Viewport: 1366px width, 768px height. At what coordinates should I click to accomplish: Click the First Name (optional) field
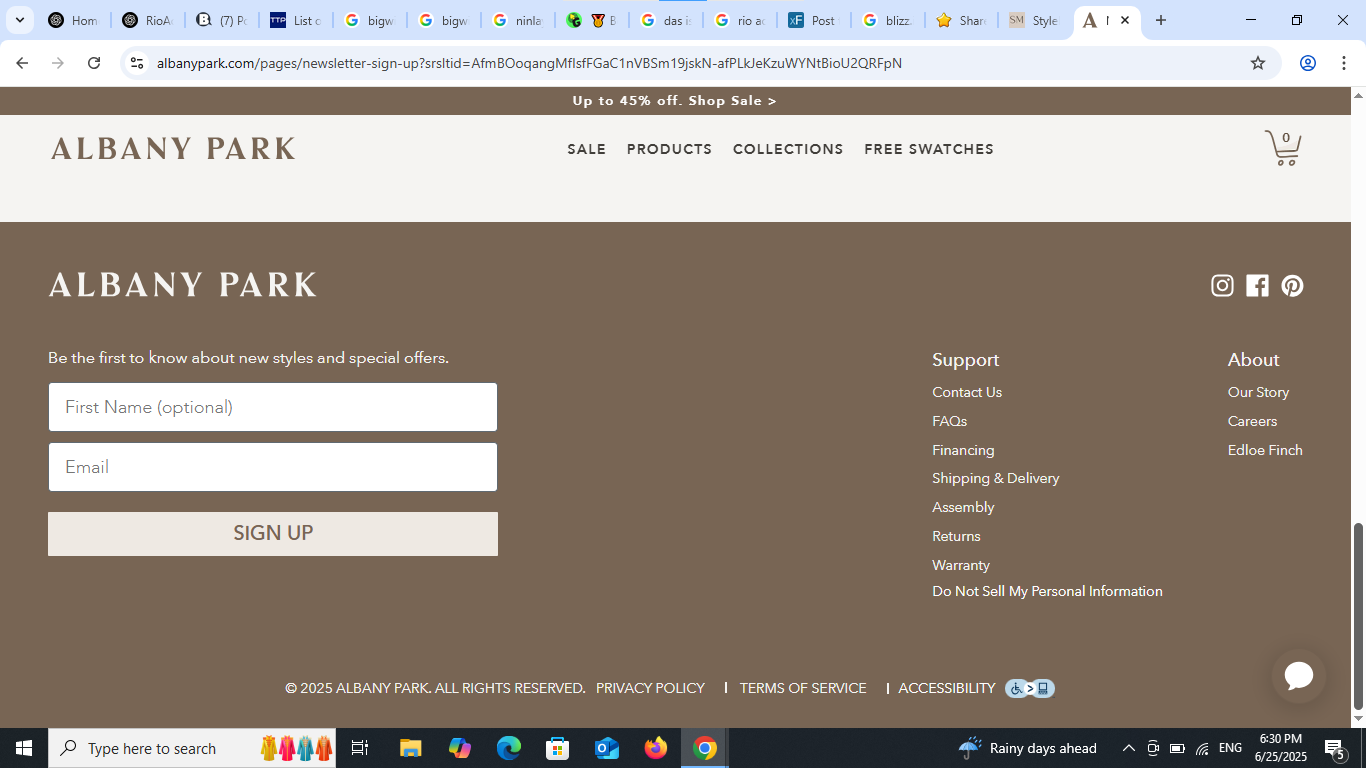point(273,407)
